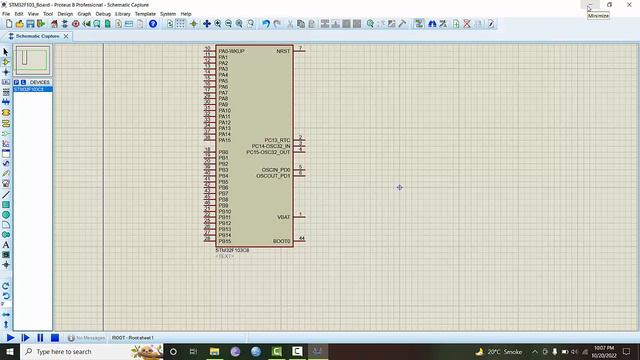This screenshot has width=640, height=360.
Task: Click the 'P' pick devices button
Action: coord(16,82)
